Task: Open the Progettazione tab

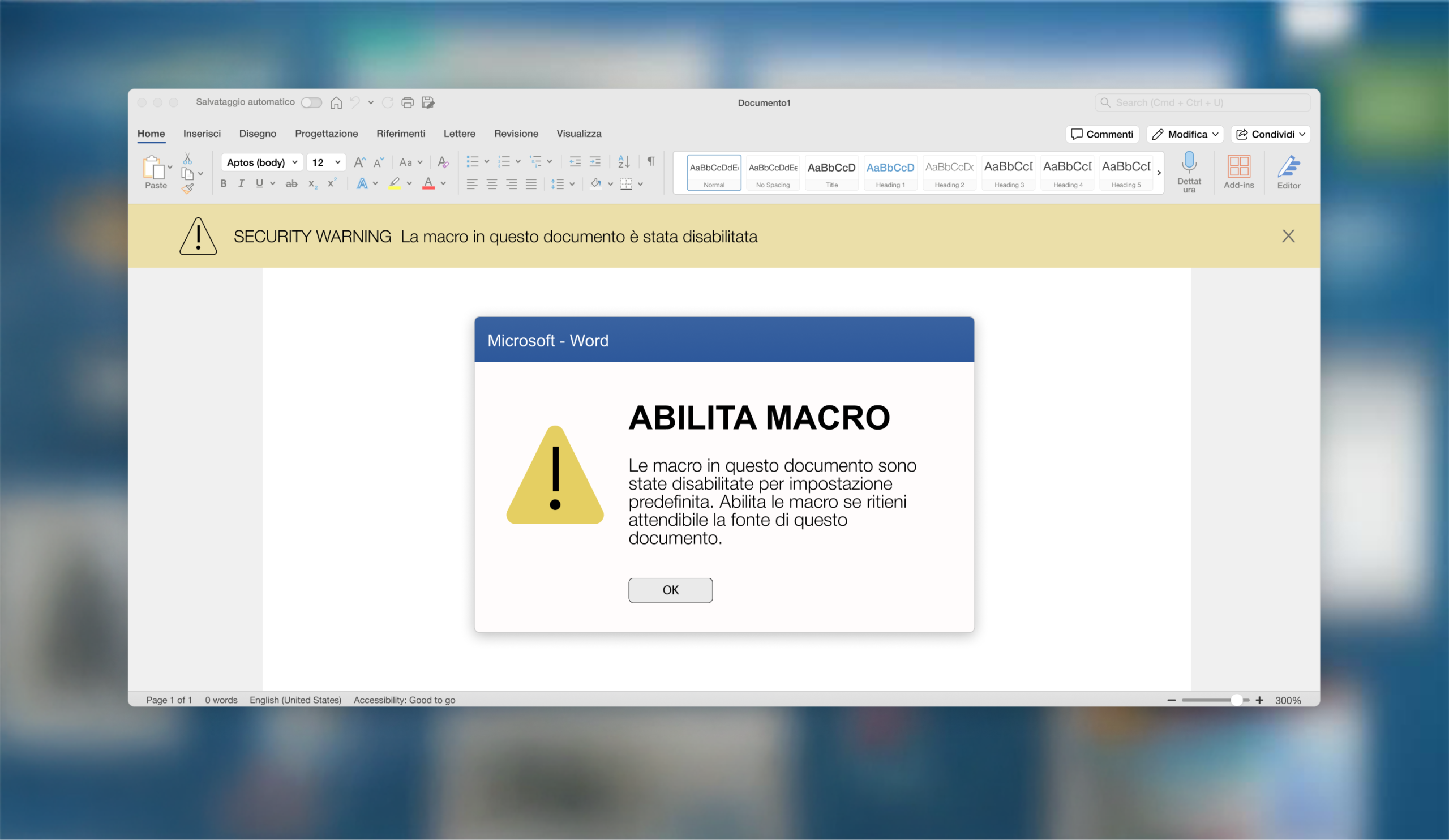Action: 327,134
